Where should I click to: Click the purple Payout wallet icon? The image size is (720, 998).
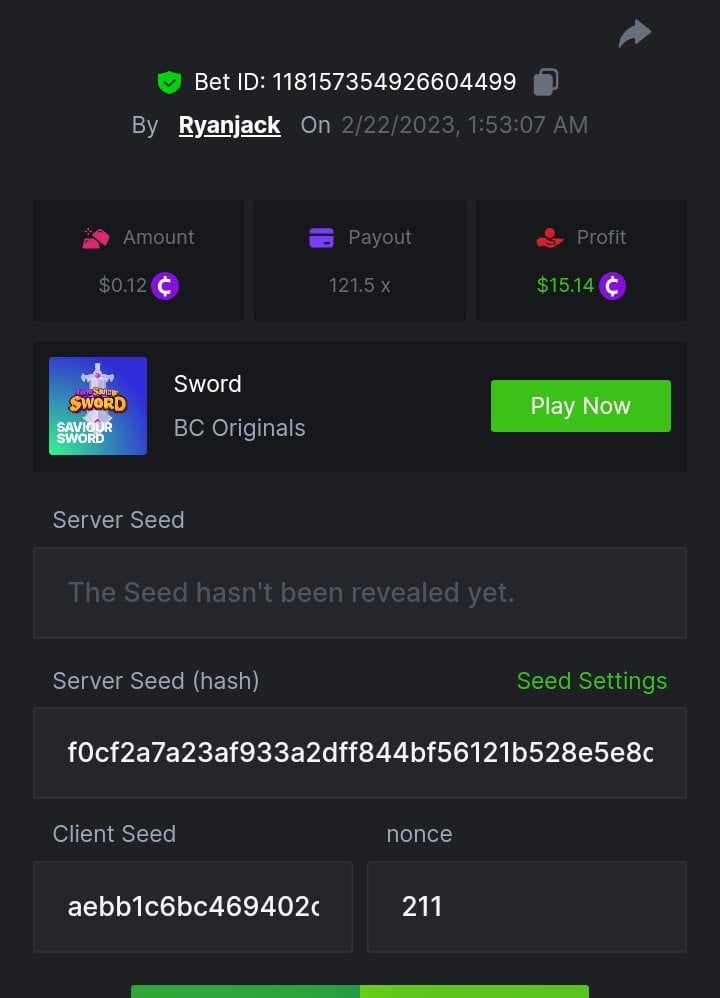point(321,238)
